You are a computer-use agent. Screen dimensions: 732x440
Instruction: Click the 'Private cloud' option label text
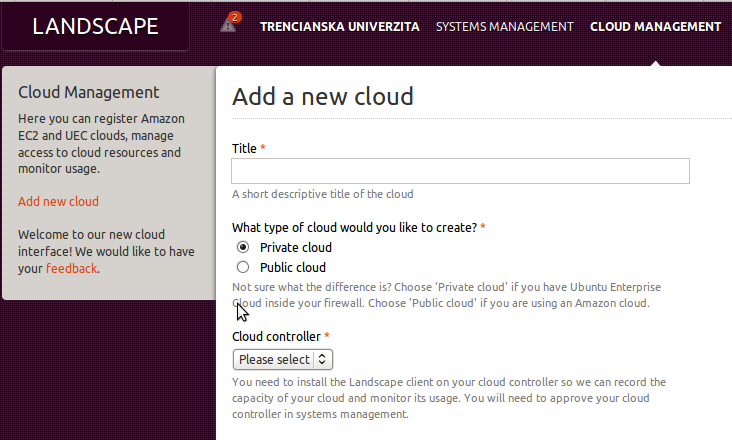296,247
